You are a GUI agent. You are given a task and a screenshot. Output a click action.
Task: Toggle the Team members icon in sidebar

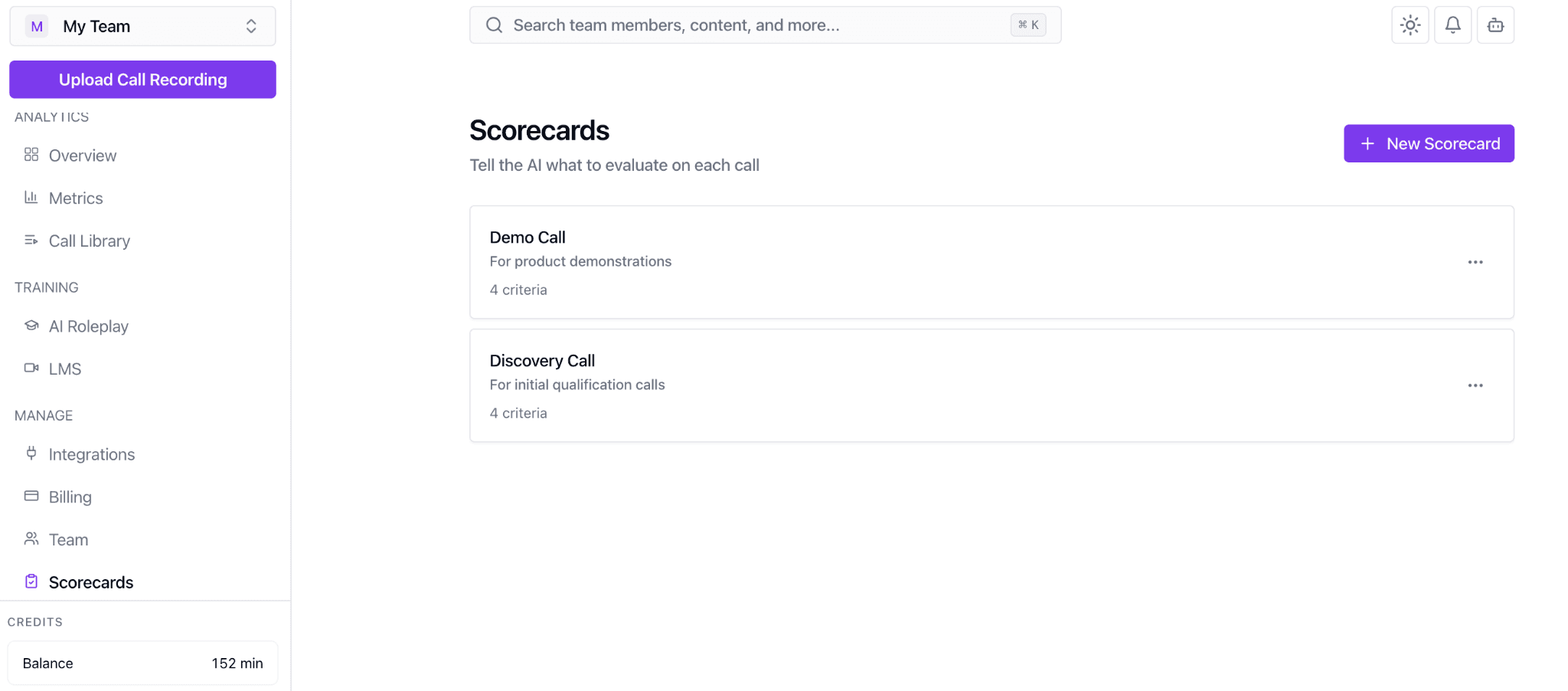point(31,539)
